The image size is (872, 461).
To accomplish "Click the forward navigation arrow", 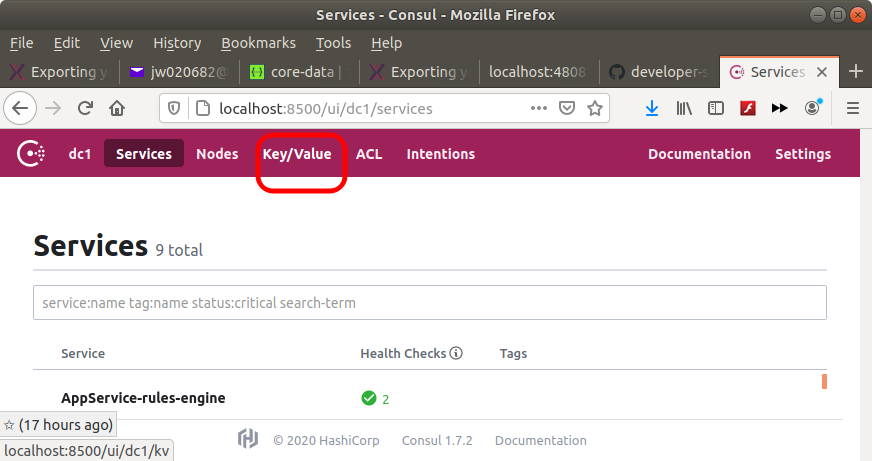I will [53, 108].
